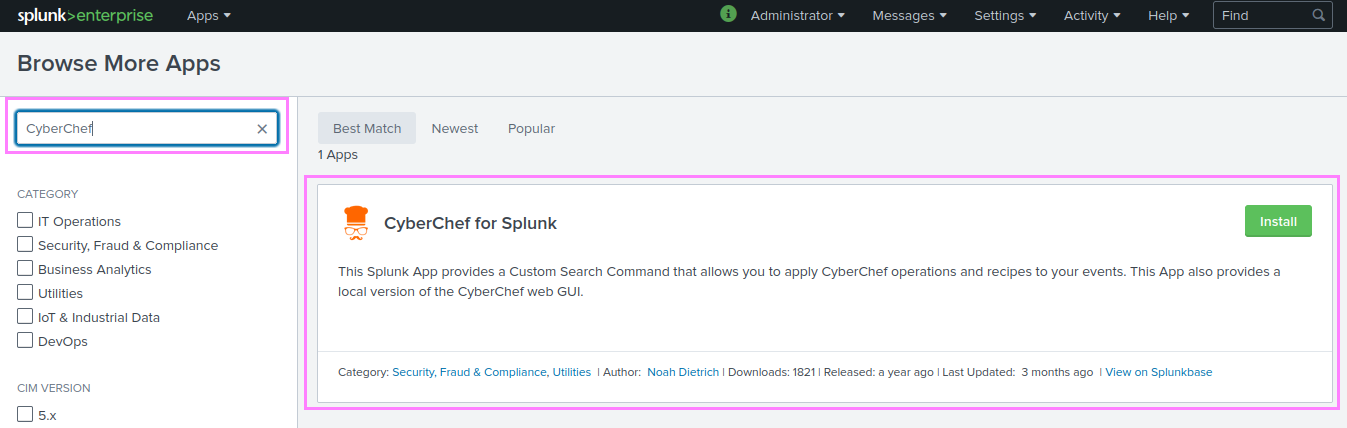
Task: Check the DevOps category
Action: point(25,340)
